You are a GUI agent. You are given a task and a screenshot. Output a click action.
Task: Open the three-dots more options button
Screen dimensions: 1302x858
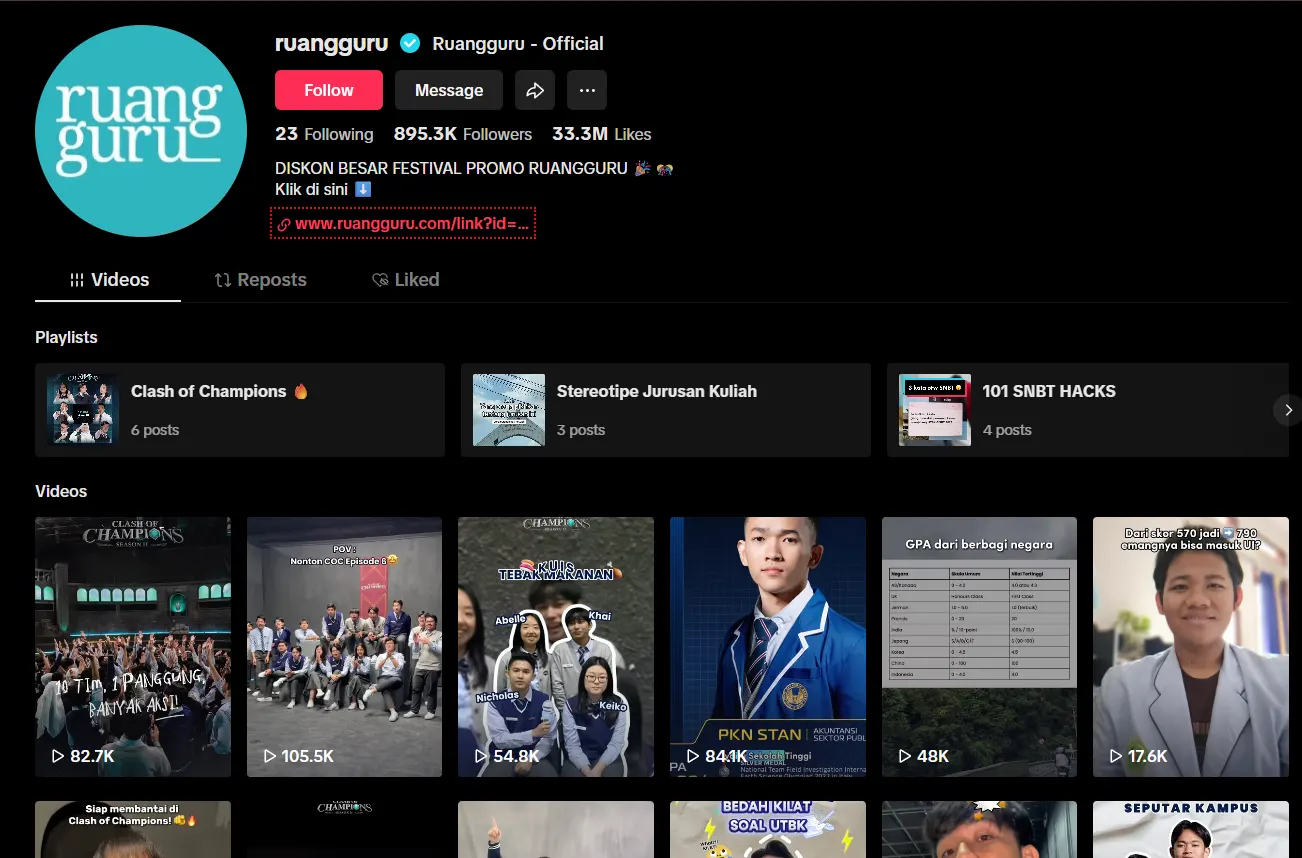(587, 90)
